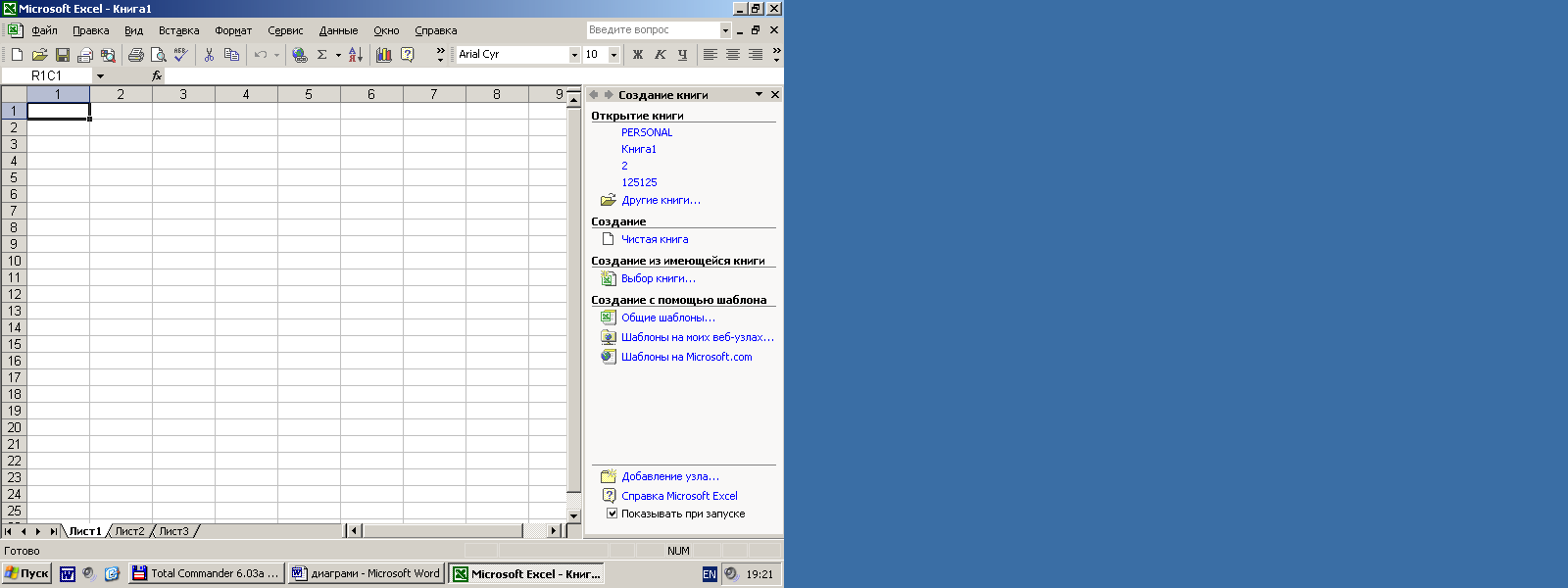
Task: Sort ascending with the A-Я icon
Action: point(356,55)
